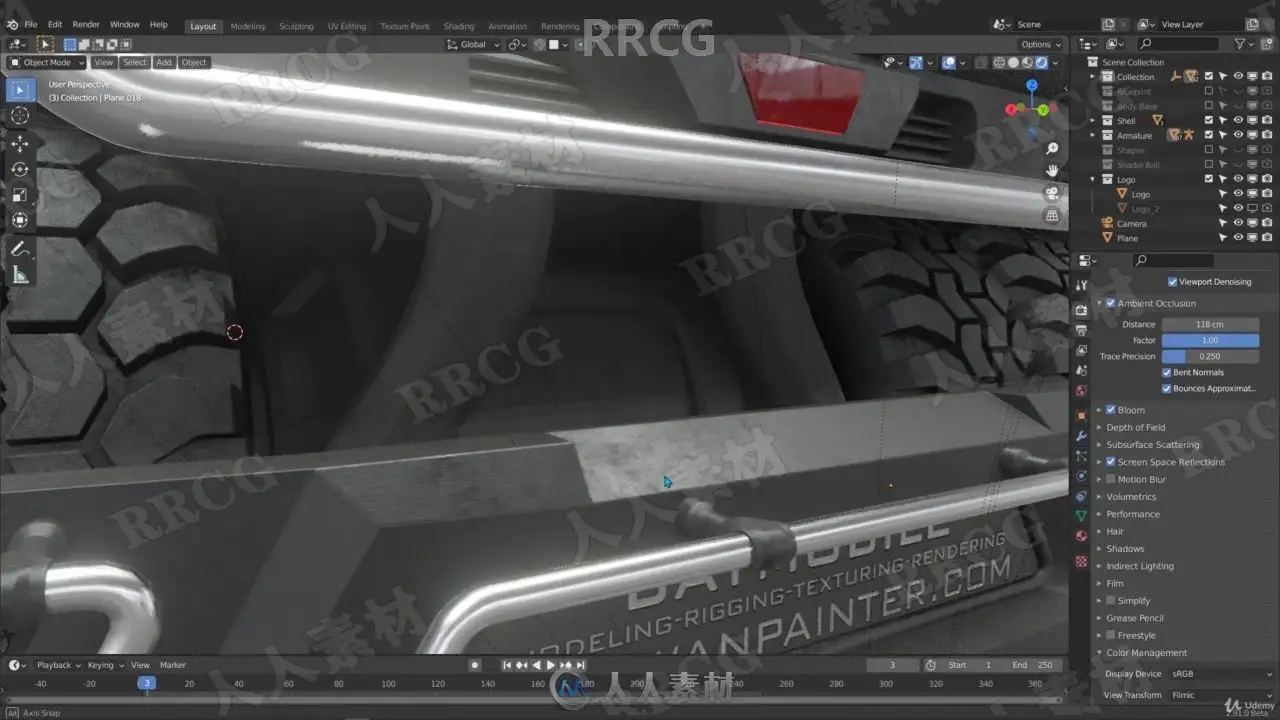Open the Display Device sRGB dropdown
Viewport: 1280px width, 720px height.
pyautogui.click(x=1221, y=674)
